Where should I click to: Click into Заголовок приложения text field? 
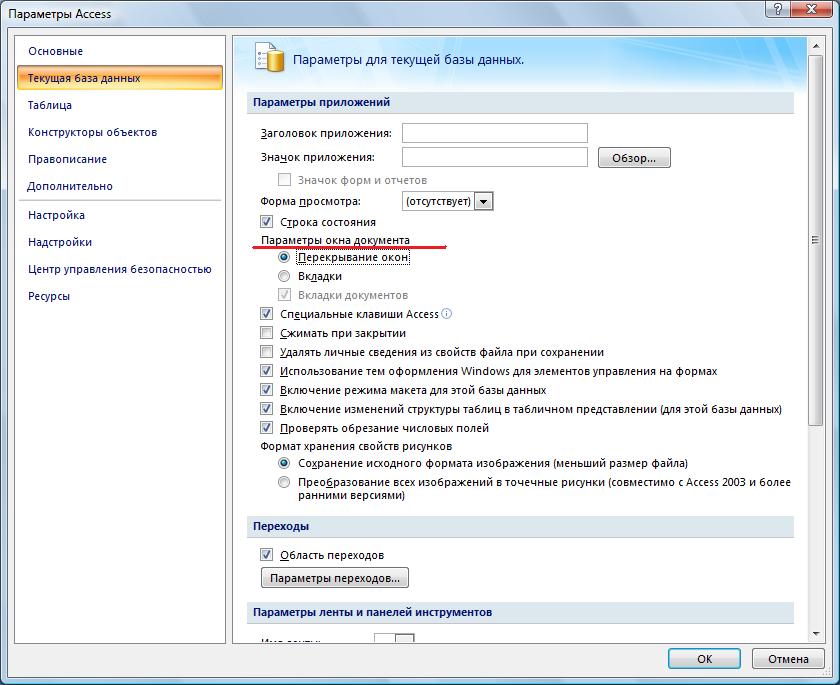click(494, 133)
